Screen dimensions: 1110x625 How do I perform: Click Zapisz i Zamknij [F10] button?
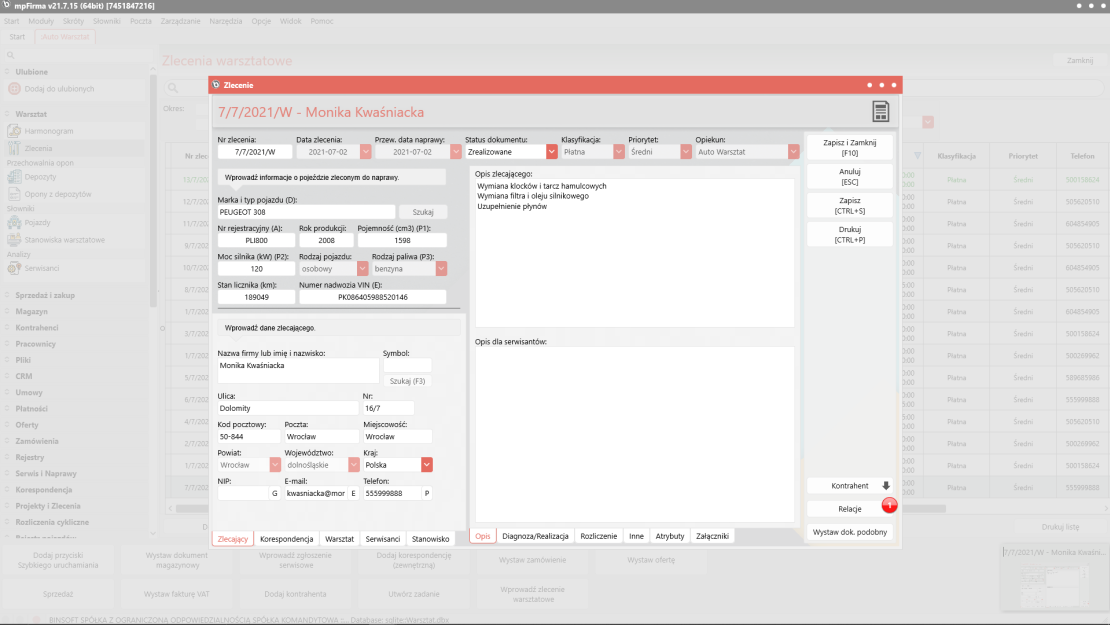[x=849, y=148]
